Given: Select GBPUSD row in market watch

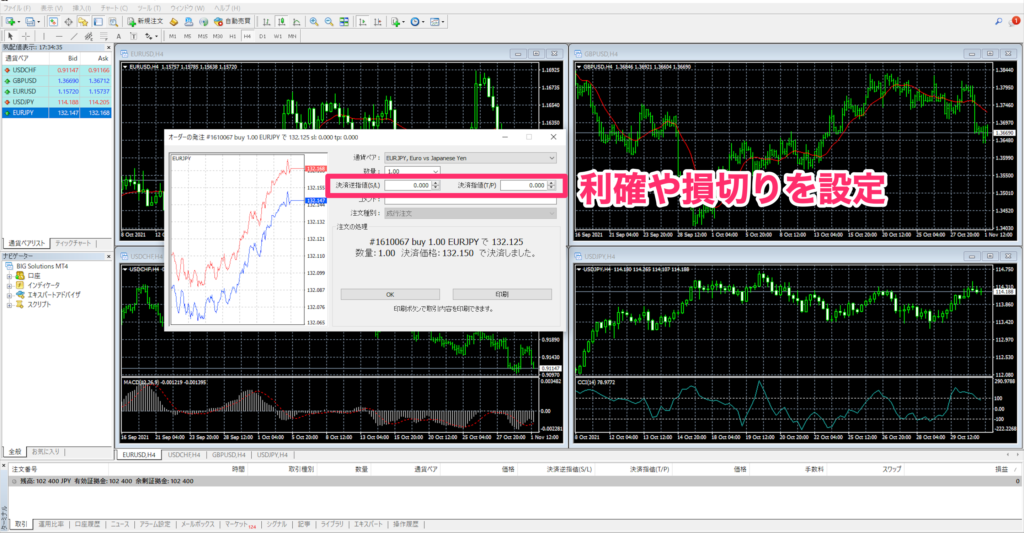Looking at the screenshot, I should (x=57, y=81).
